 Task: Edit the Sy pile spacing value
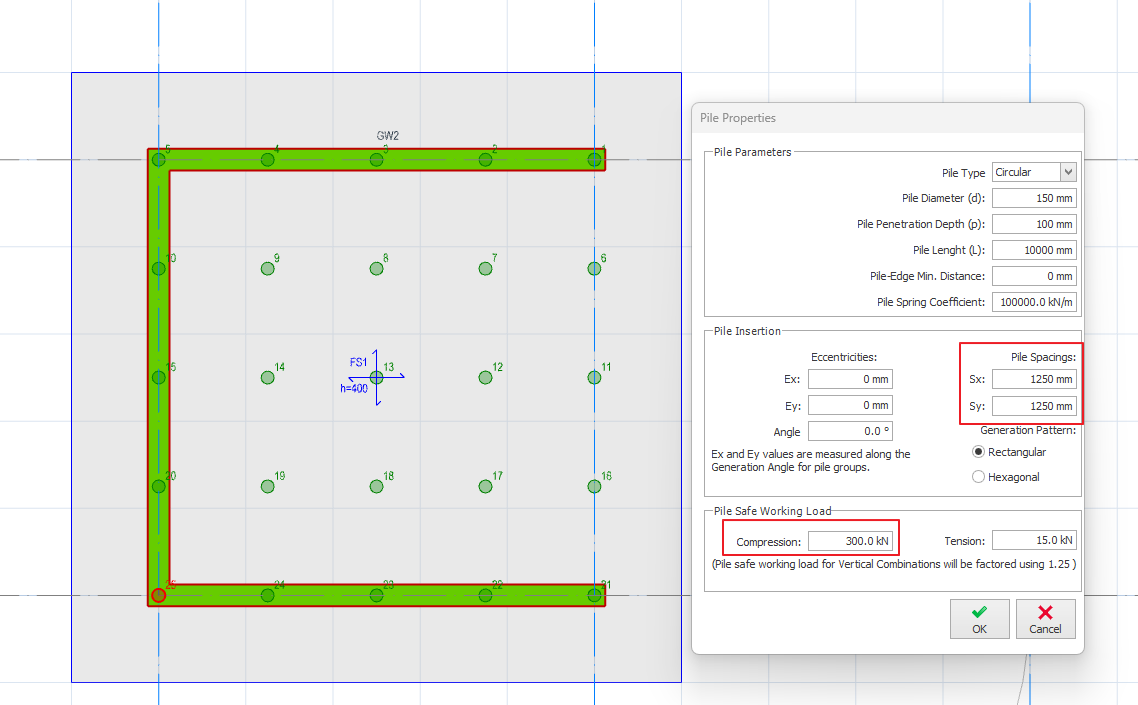[1035, 406]
